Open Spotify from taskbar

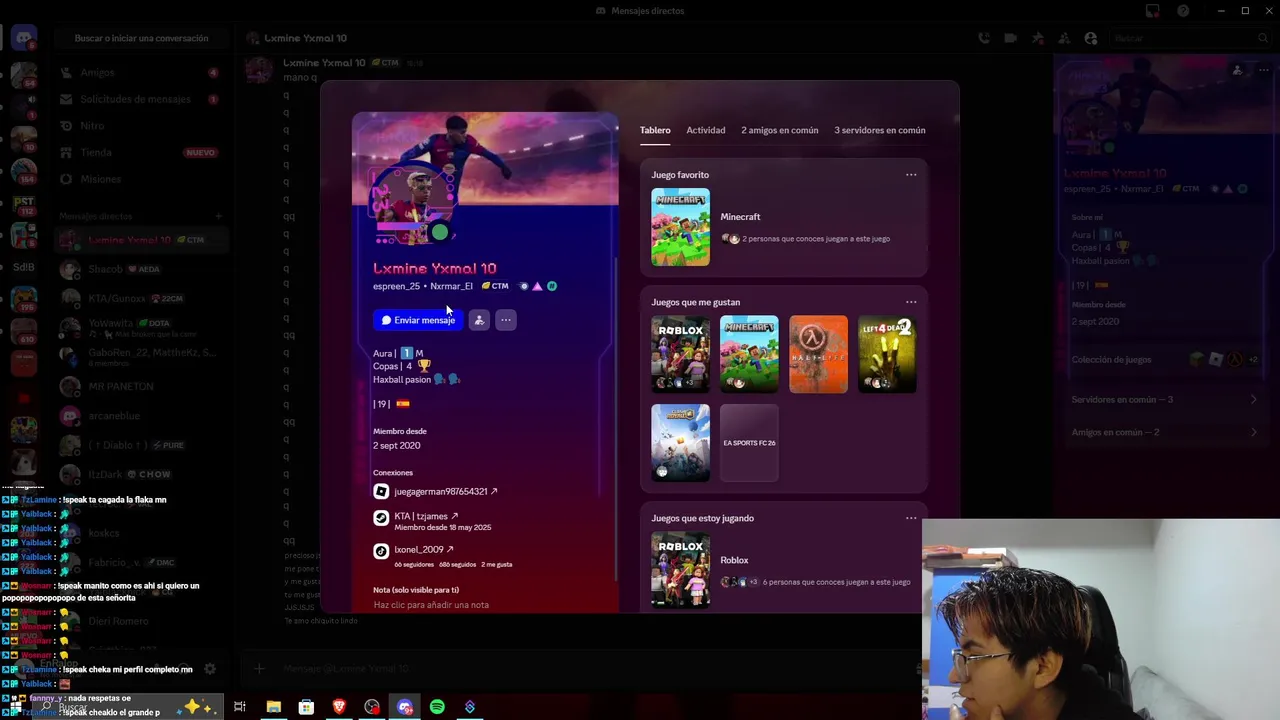point(437,707)
